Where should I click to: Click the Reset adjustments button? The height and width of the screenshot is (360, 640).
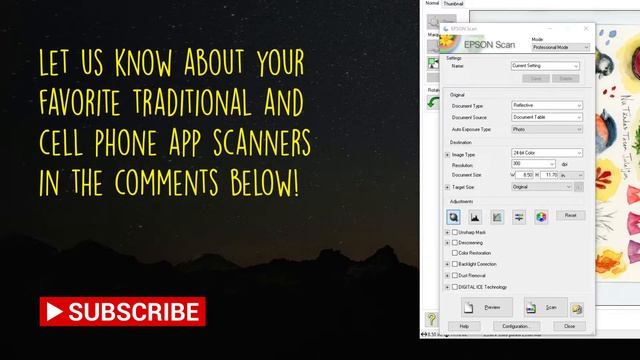(x=571, y=216)
